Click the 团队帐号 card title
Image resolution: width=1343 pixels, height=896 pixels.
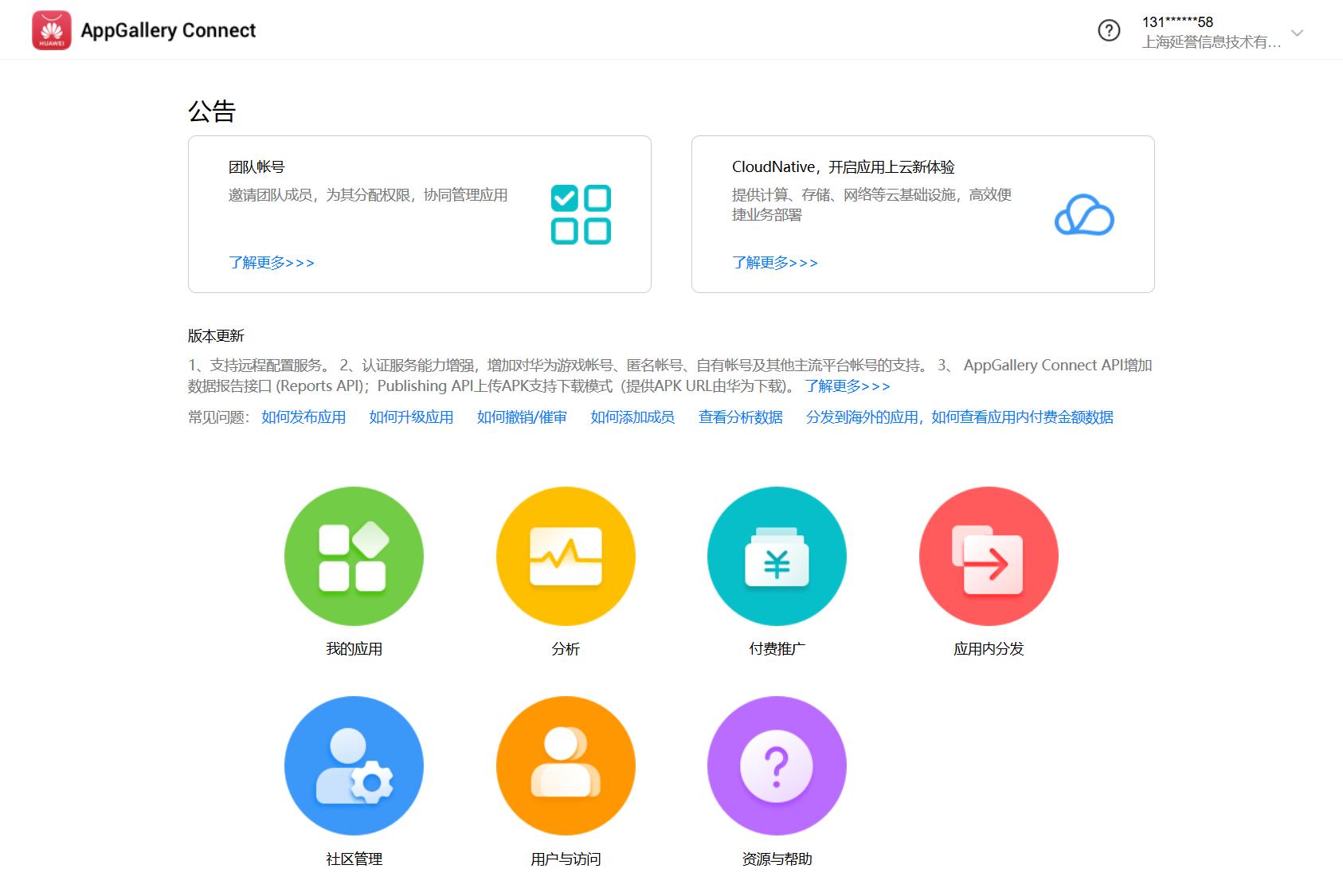coord(256,167)
